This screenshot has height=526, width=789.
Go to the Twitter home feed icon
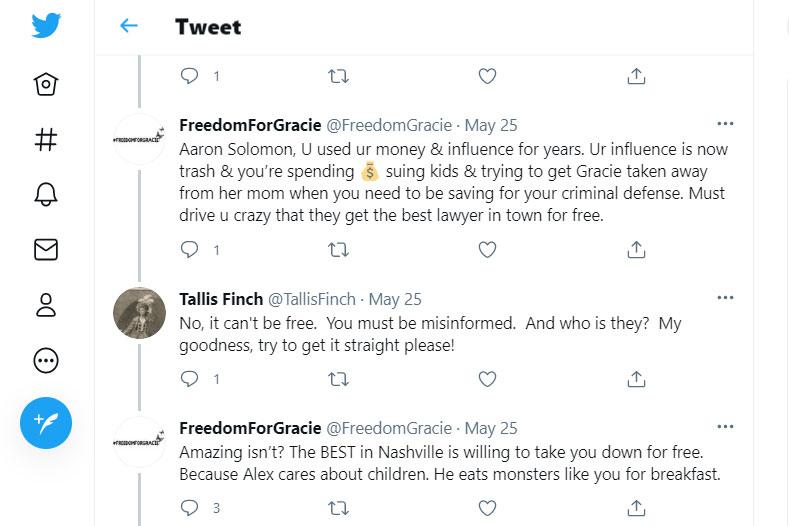(x=46, y=85)
